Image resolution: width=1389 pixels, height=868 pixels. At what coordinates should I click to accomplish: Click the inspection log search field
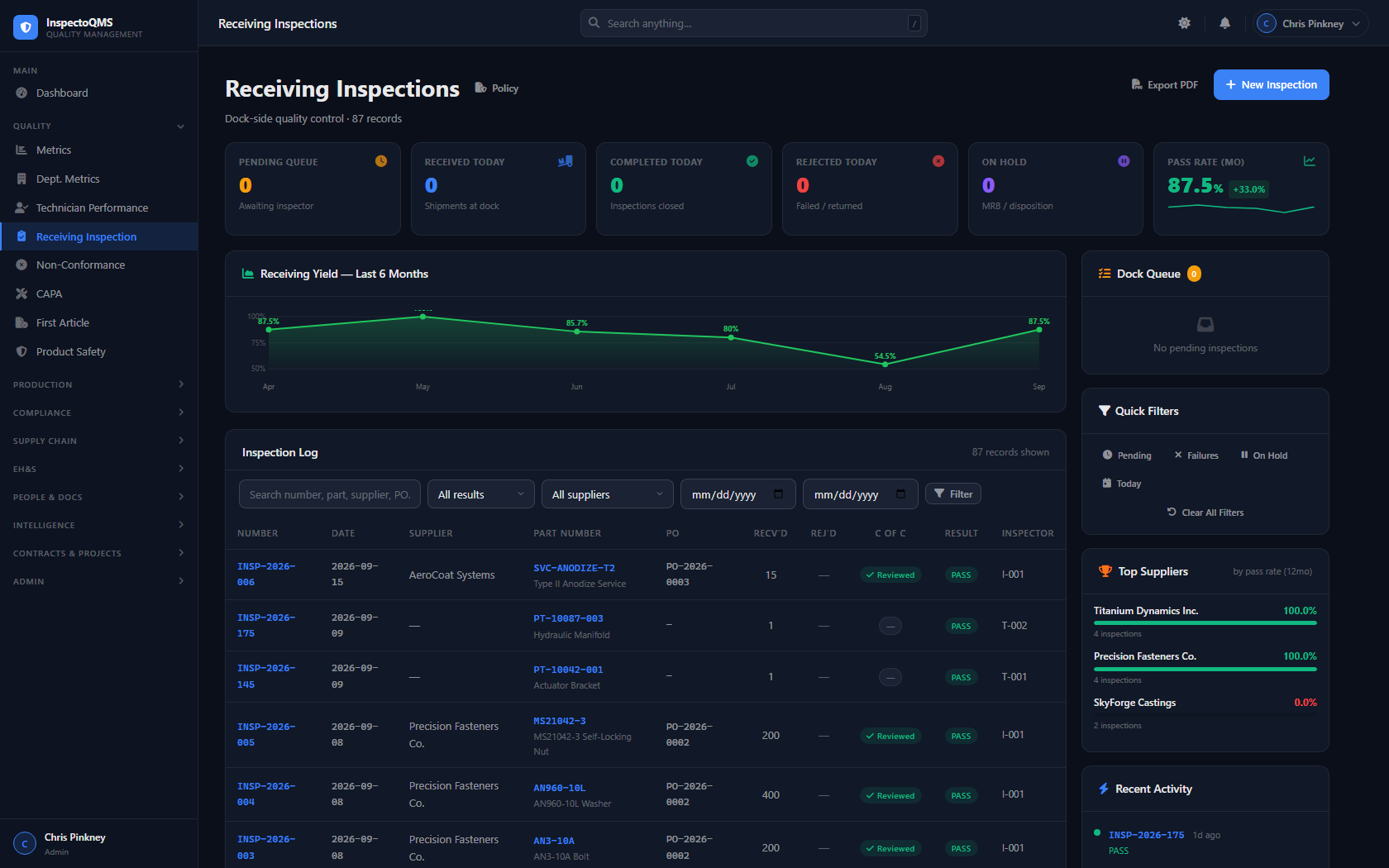click(330, 494)
